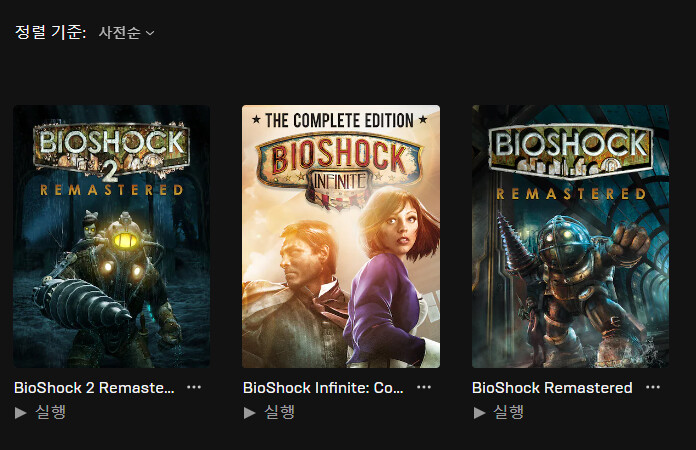The height and width of the screenshot is (450, 696).
Task: Click the BioShock Infinite: Co... title
Action: point(323,387)
